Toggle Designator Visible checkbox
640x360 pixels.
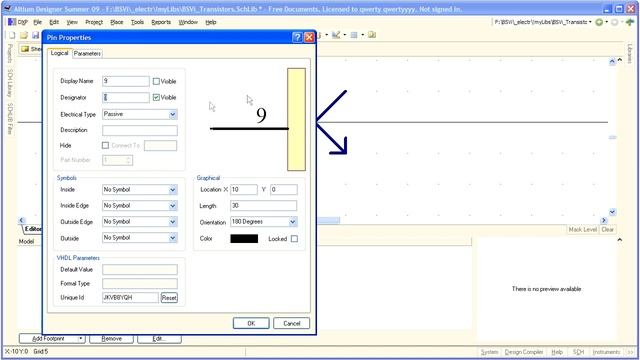point(156,98)
